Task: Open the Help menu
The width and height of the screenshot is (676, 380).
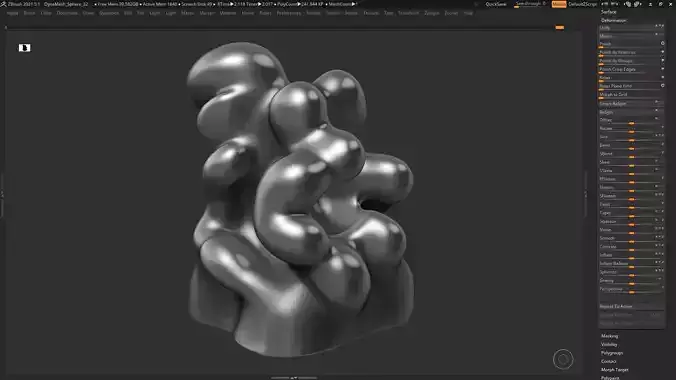Action: tap(469, 13)
